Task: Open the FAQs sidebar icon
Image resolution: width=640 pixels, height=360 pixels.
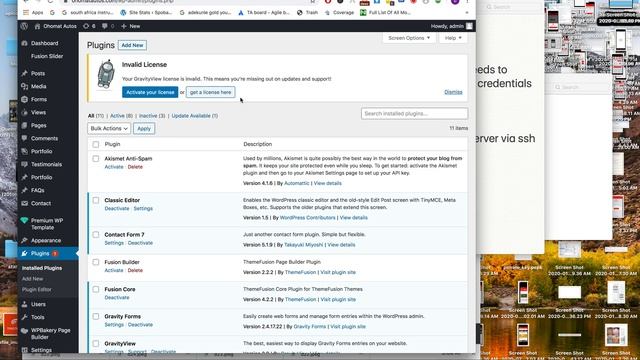Action: pyautogui.click(x=24, y=190)
